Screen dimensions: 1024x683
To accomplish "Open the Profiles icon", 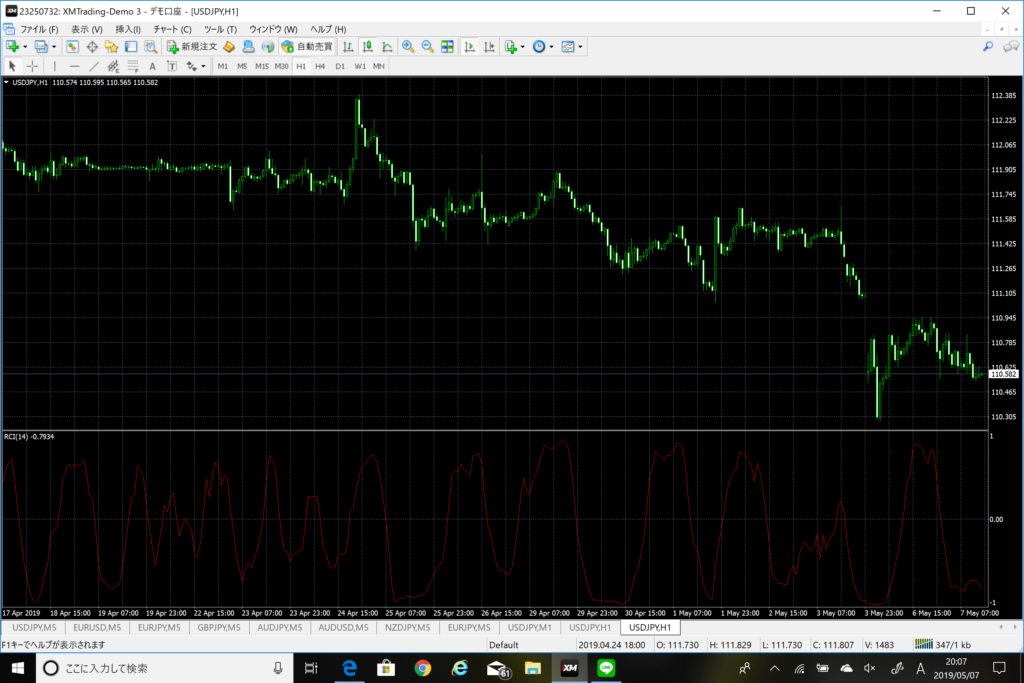I will point(41,46).
